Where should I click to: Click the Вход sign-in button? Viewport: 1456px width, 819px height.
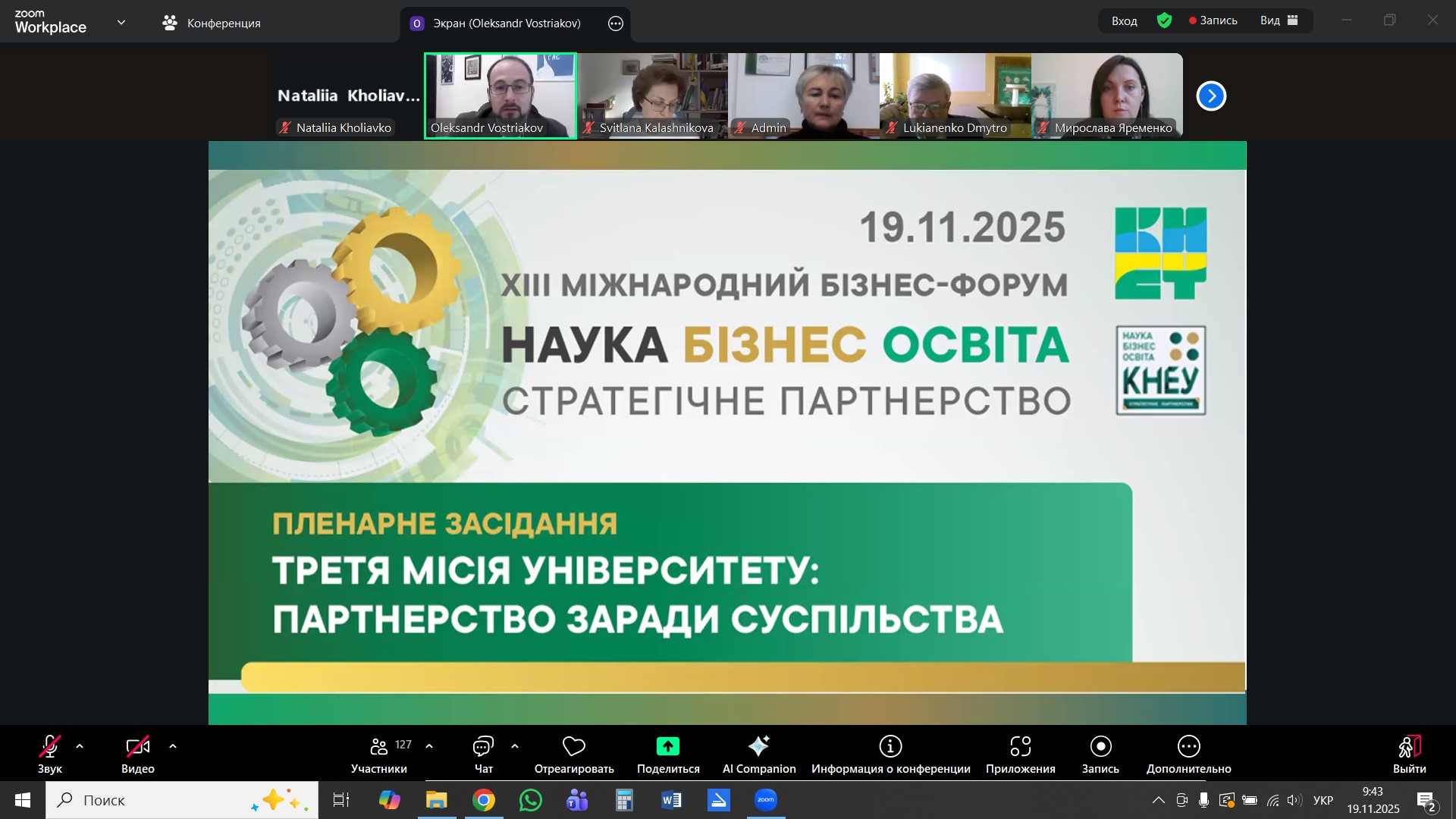coord(1122,20)
